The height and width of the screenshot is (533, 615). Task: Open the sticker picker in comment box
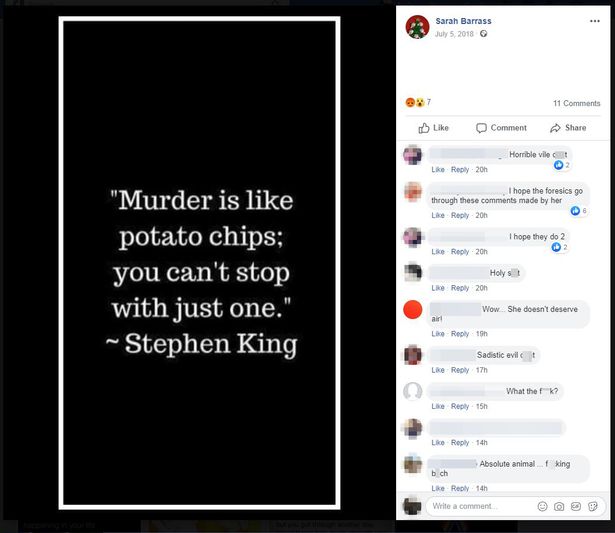(x=593, y=506)
